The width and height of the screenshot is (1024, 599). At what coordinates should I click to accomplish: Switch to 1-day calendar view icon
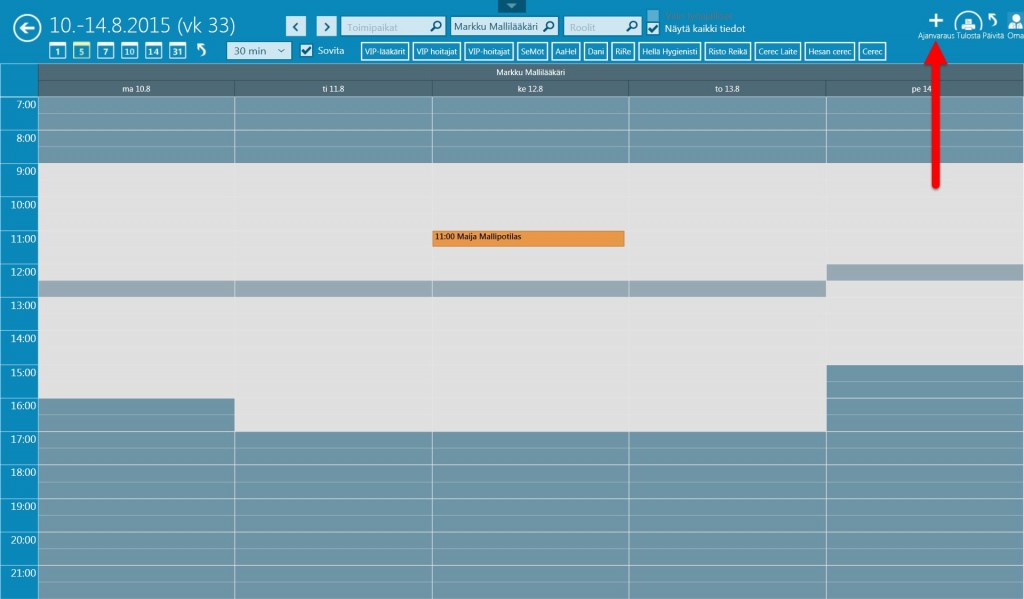(57, 51)
